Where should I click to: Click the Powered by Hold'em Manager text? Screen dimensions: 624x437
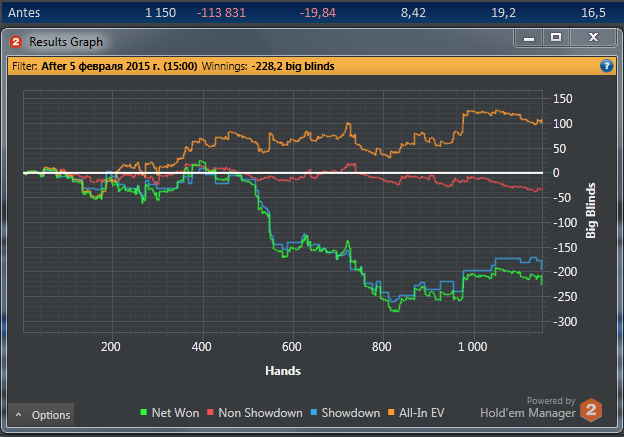click(x=528, y=408)
